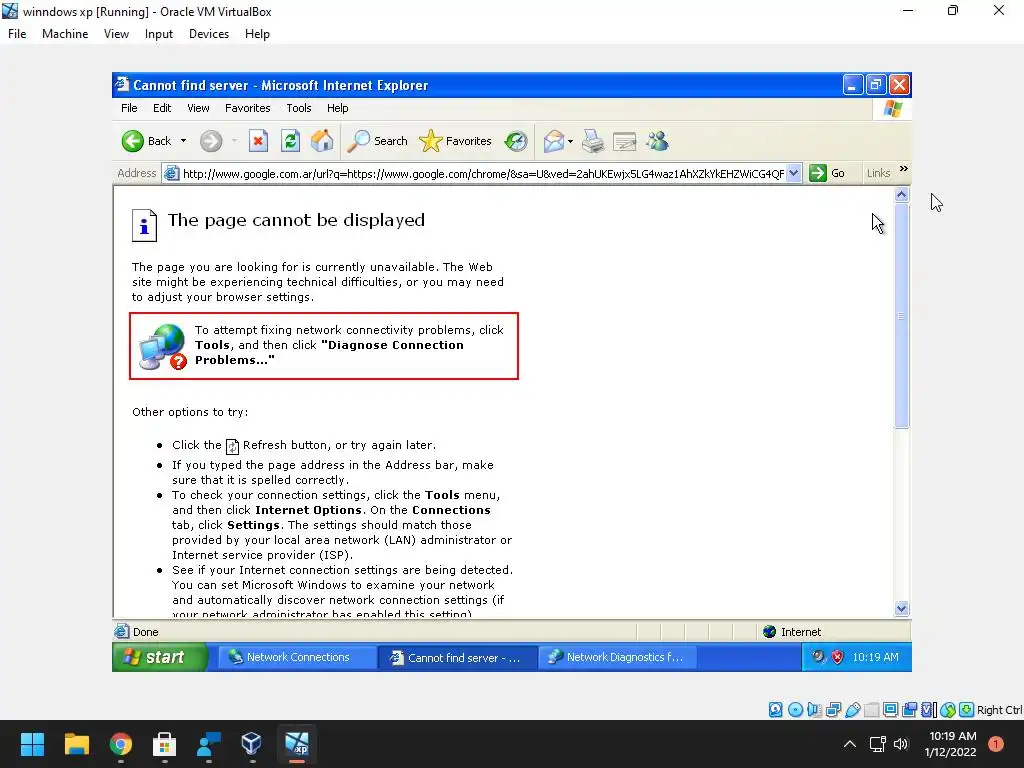Click the XP tray icon left of shield

click(x=818, y=656)
